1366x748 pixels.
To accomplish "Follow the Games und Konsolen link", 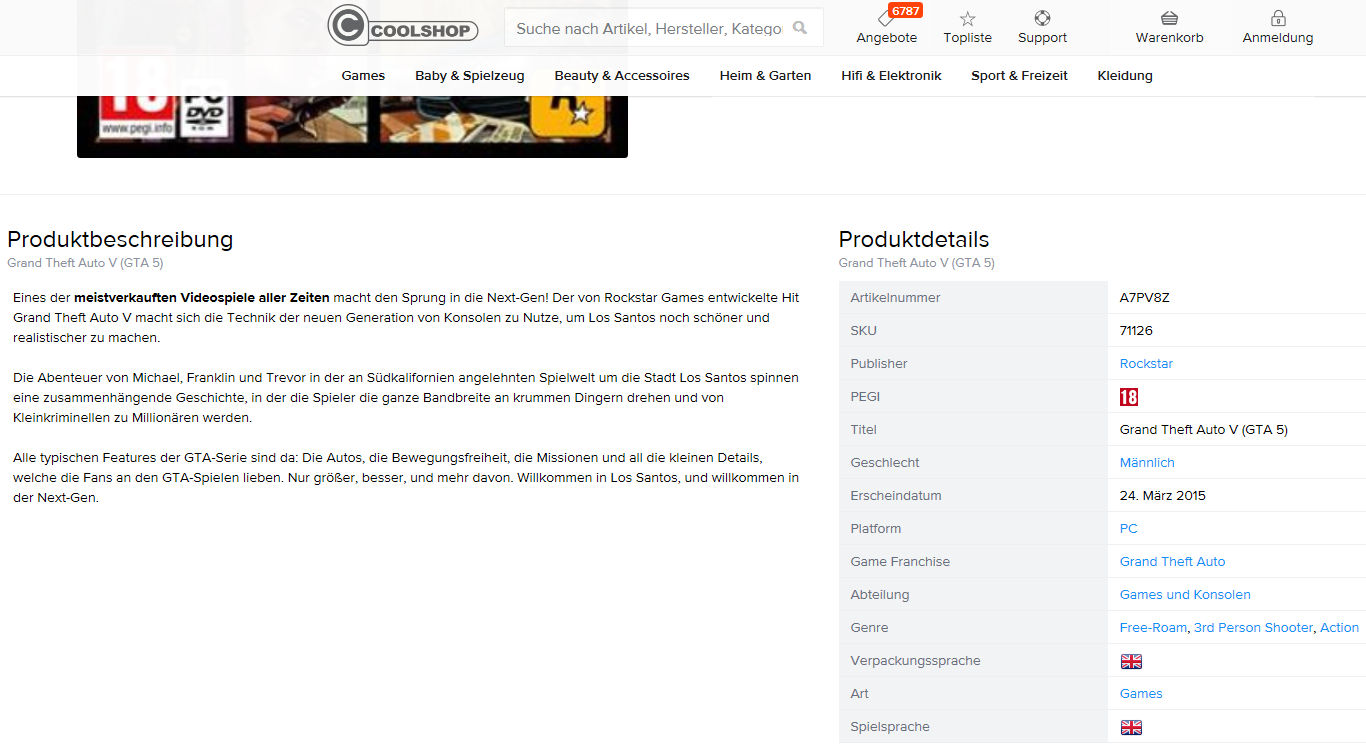I will point(1185,595).
